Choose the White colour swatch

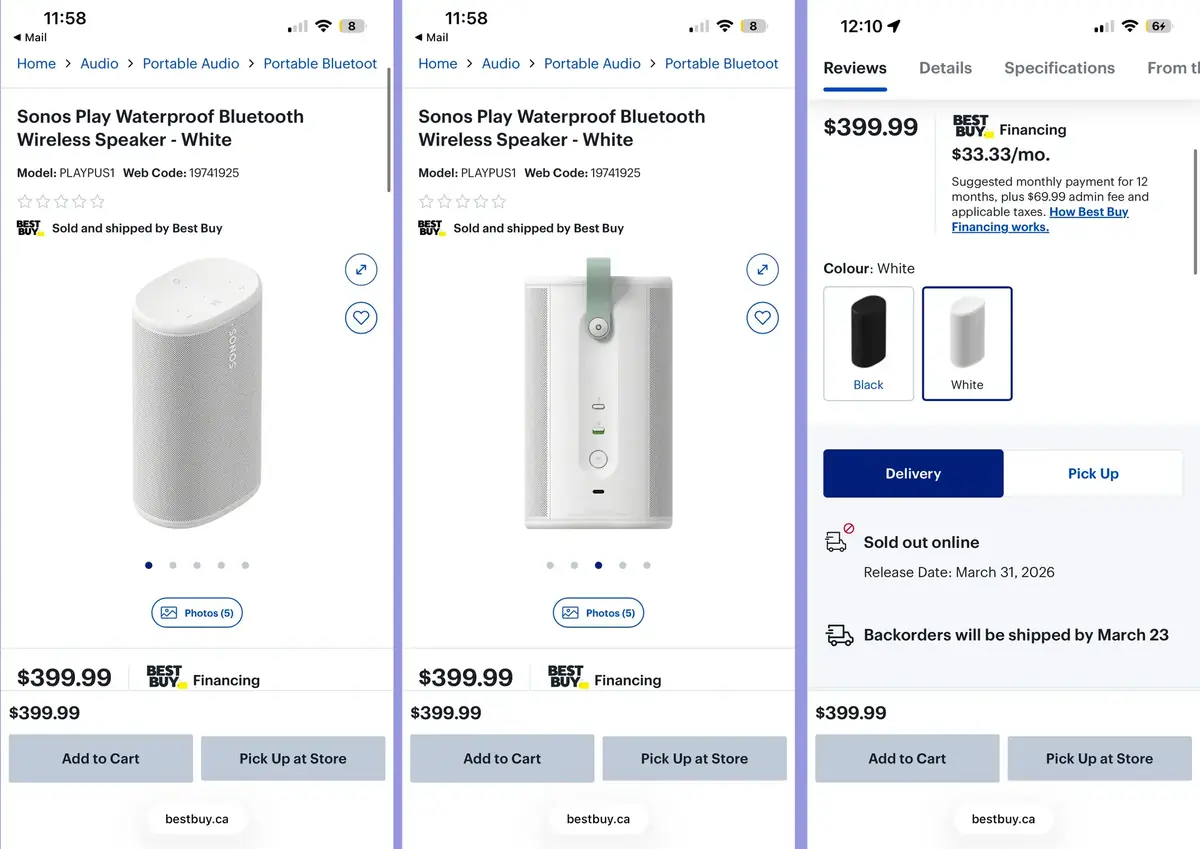[x=967, y=344]
